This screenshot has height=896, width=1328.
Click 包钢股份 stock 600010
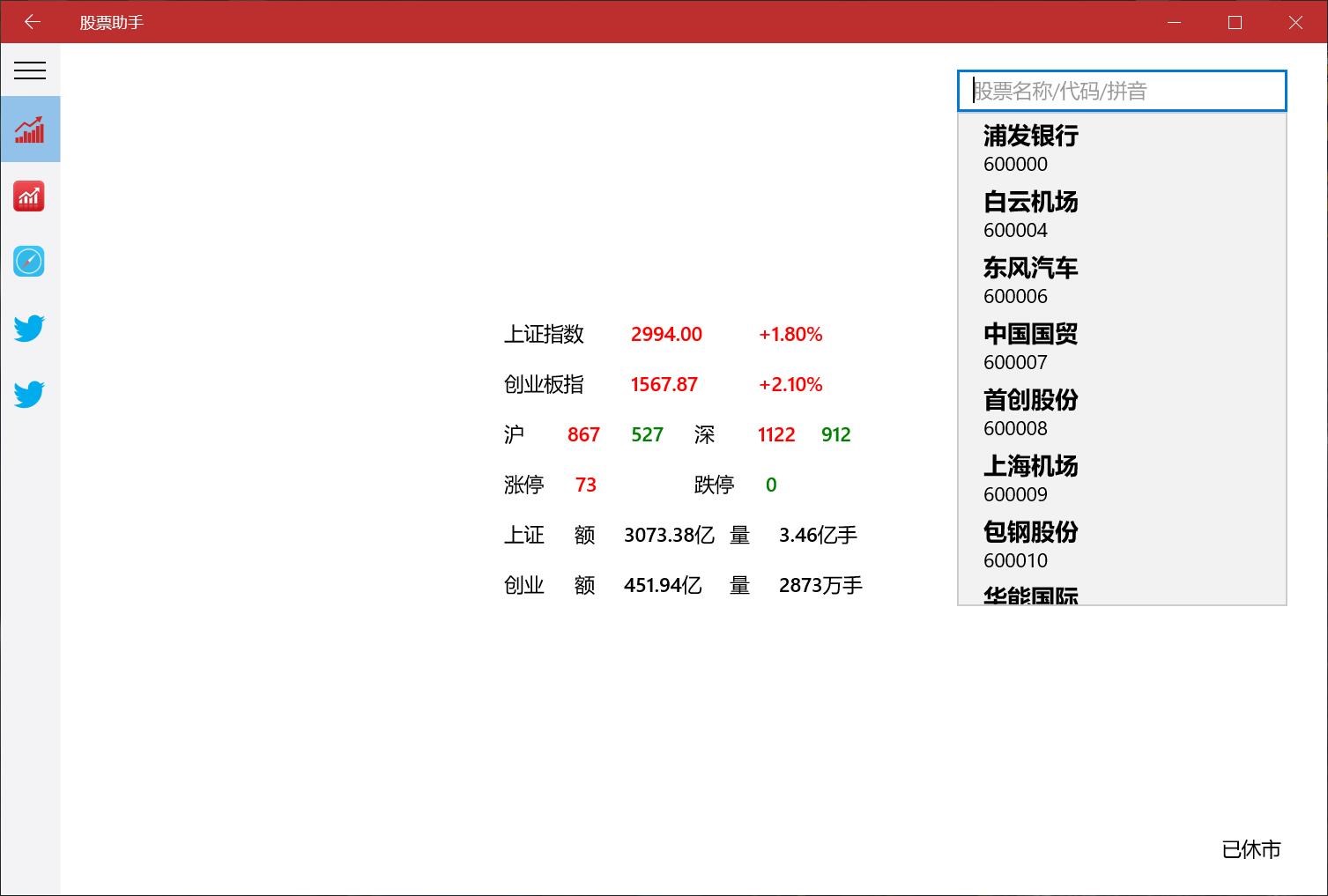tap(1031, 532)
